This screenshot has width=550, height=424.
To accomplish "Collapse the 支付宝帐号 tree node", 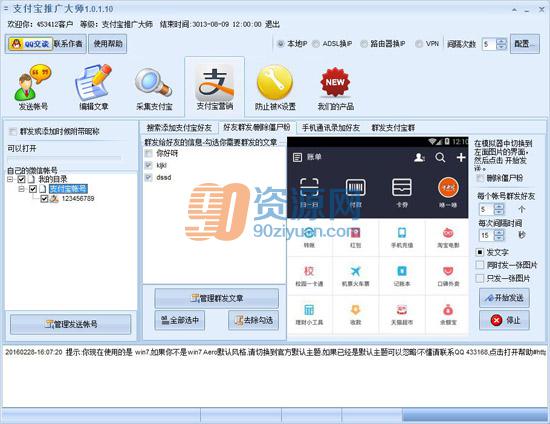I will click(21, 189).
